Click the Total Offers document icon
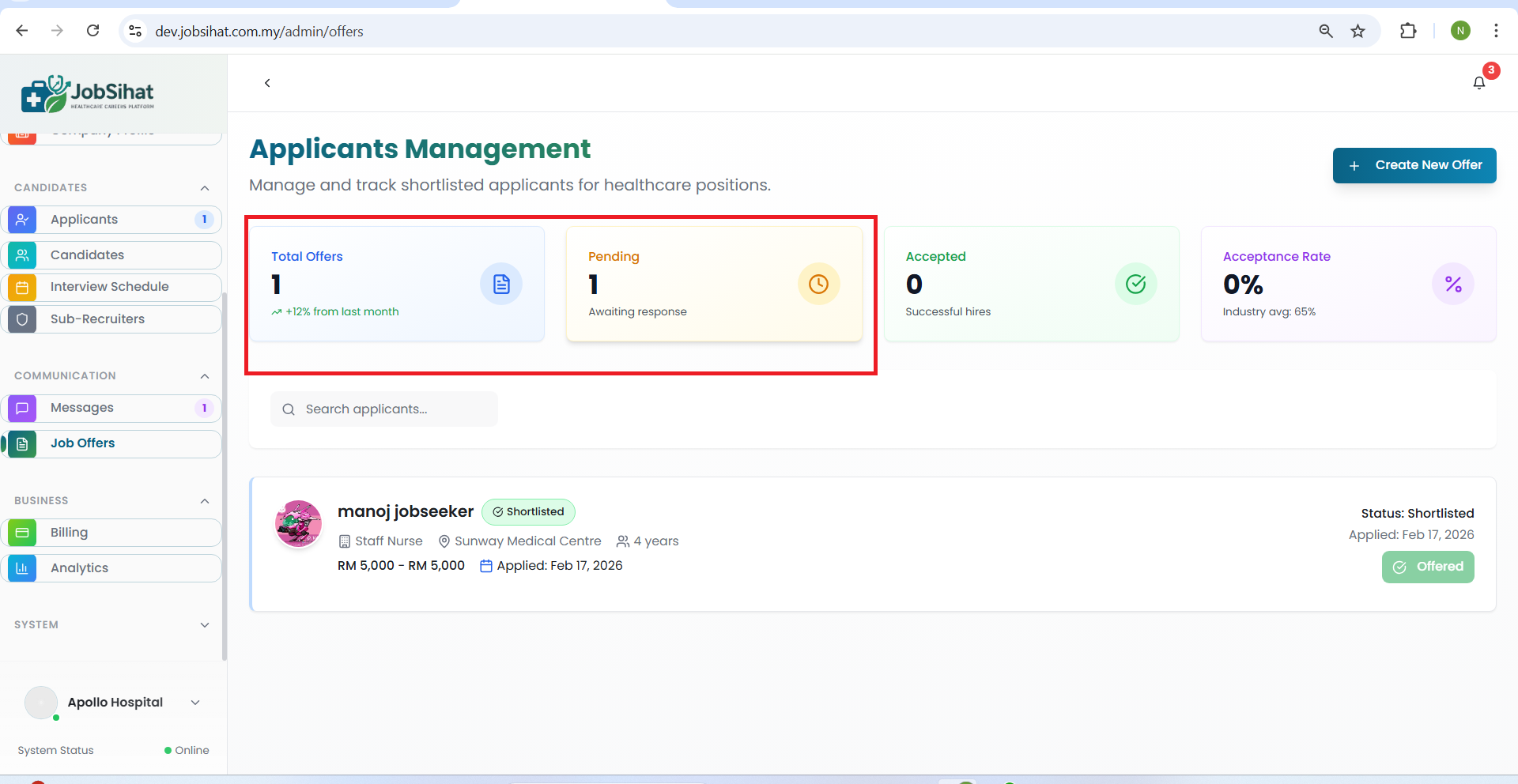 coord(501,284)
